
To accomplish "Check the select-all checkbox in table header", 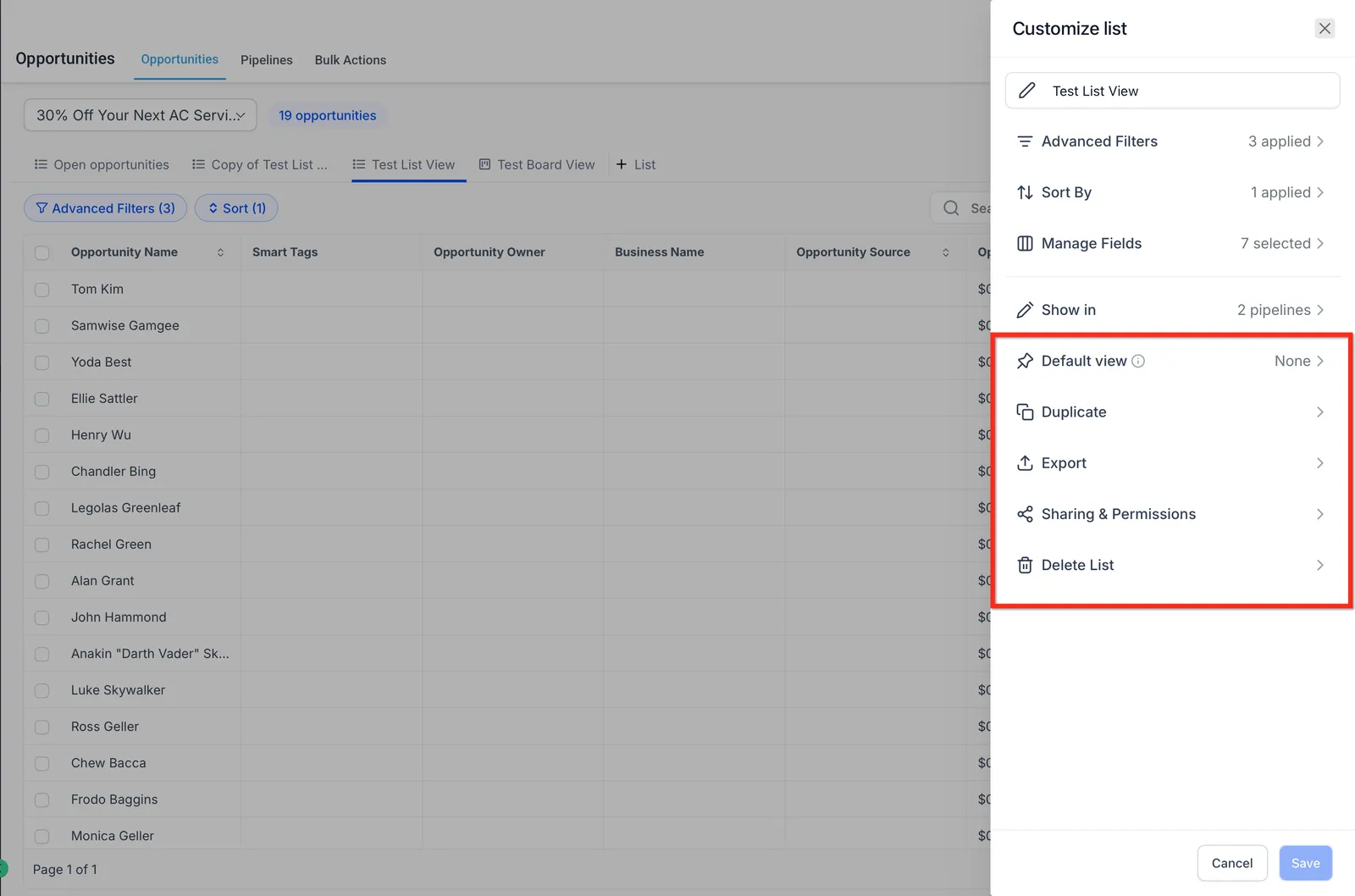I will coord(41,252).
